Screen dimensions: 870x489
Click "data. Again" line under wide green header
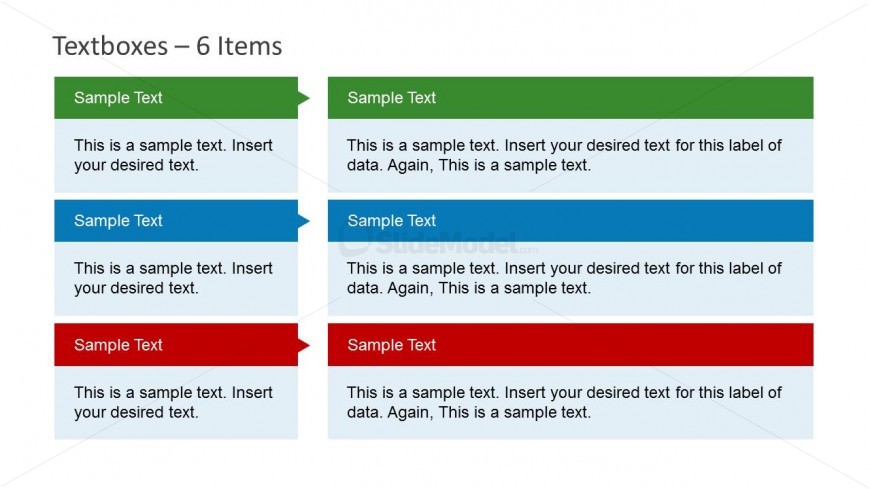pyautogui.click(x=469, y=165)
